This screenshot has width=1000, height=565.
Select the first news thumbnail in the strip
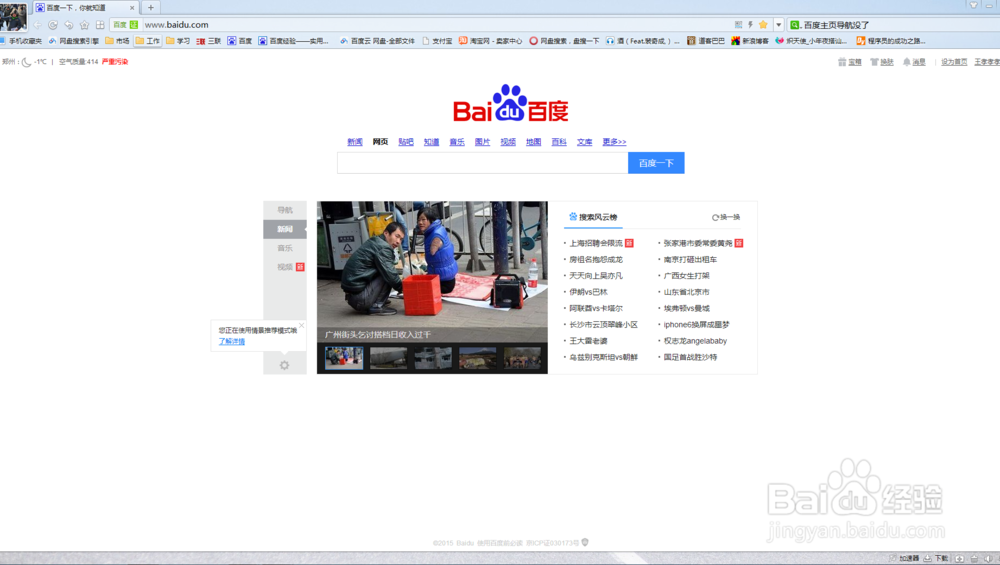point(344,358)
